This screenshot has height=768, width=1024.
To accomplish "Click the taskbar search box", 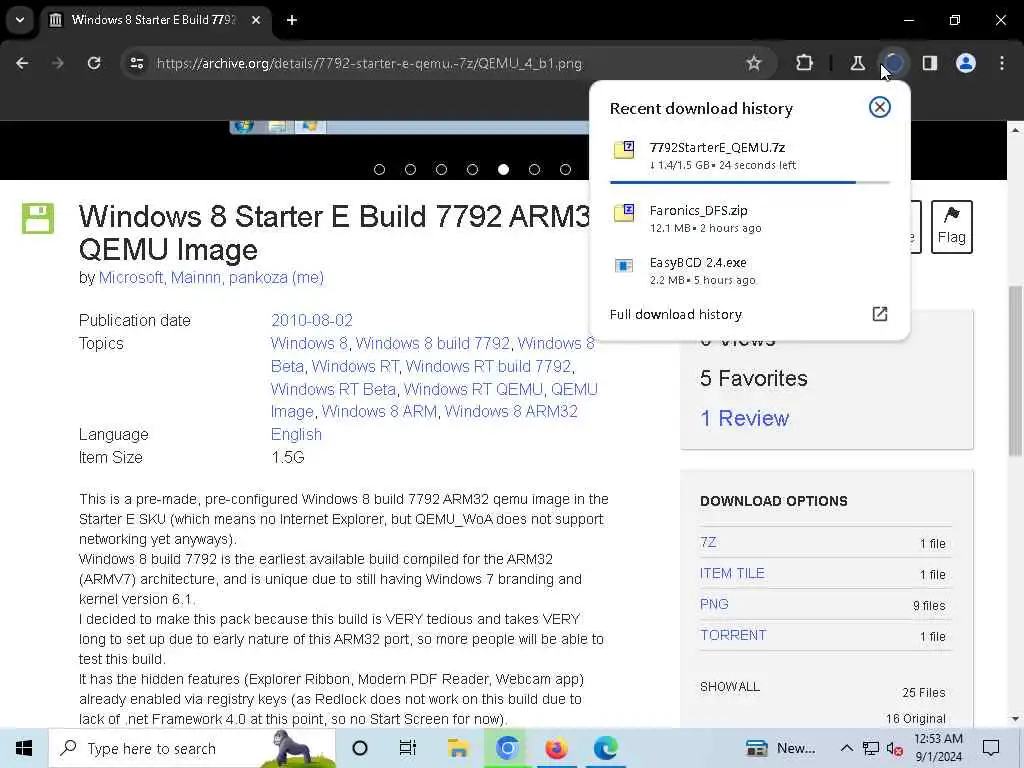I will [192, 748].
